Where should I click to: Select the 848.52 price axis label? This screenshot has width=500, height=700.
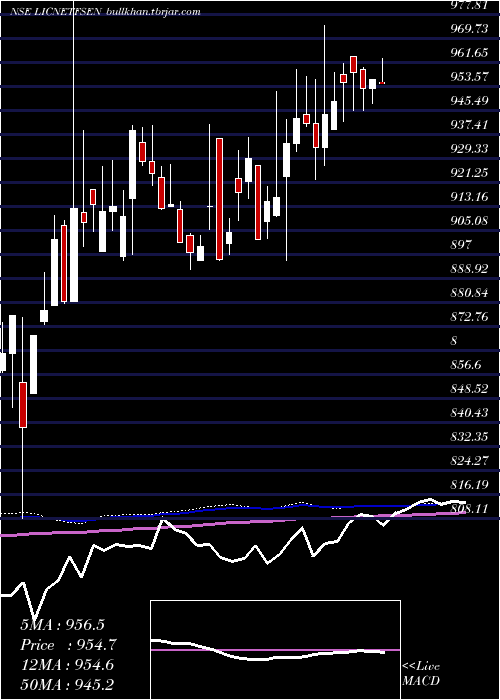pyautogui.click(x=471, y=389)
